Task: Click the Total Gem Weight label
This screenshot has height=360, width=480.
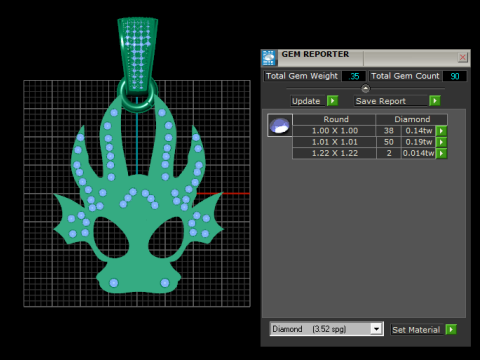Action: click(302, 76)
